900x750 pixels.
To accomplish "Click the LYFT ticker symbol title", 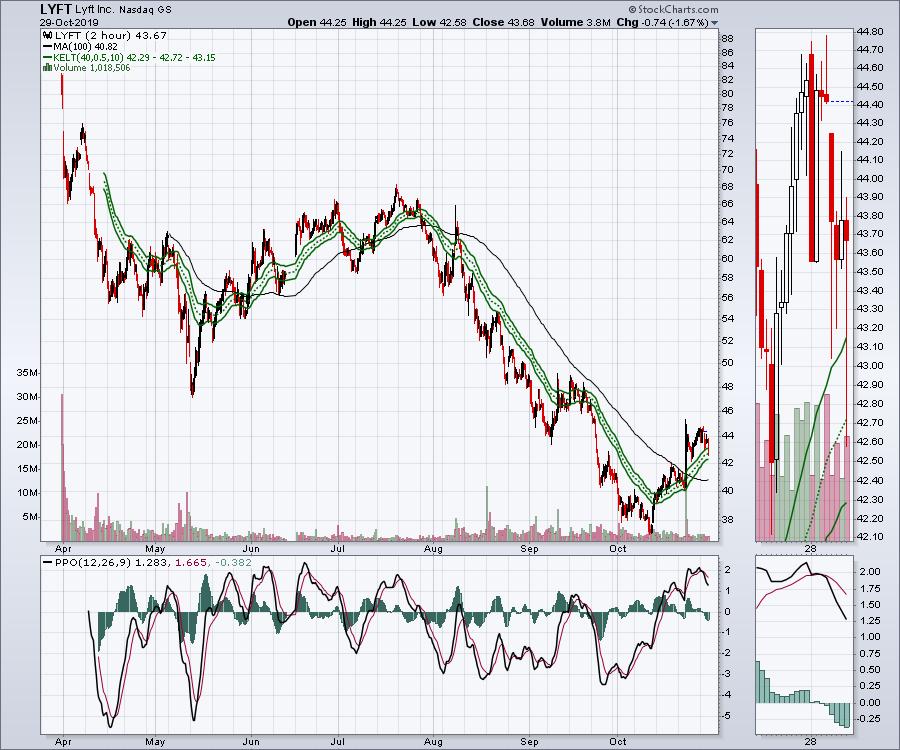I will coord(56,9).
